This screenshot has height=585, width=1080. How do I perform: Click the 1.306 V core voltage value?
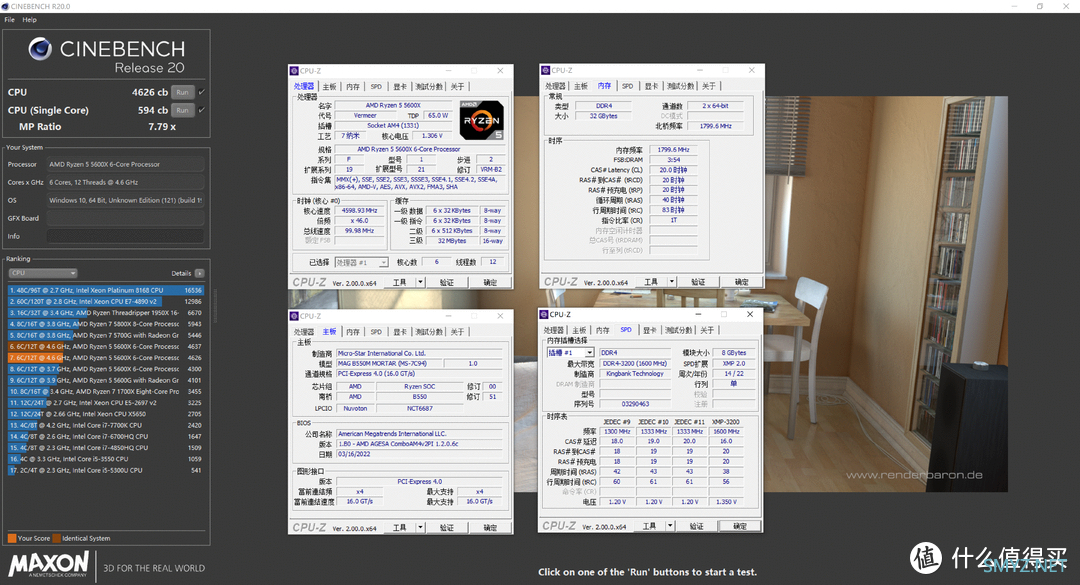coord(432,136)
